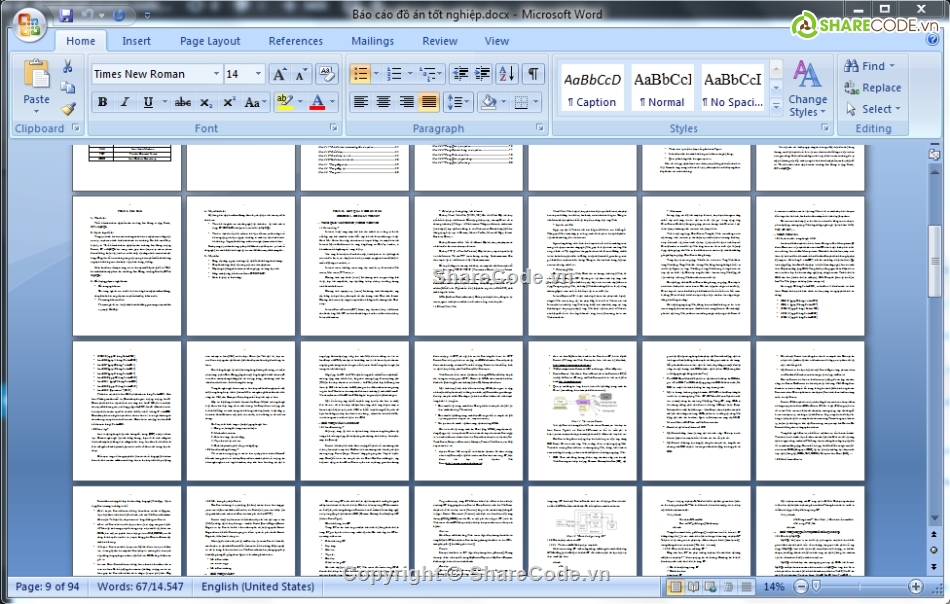The width and height of the screenshot is (950, 604).
Task: Open highlight color dropdown arrow
Action: tap(300, 102)
